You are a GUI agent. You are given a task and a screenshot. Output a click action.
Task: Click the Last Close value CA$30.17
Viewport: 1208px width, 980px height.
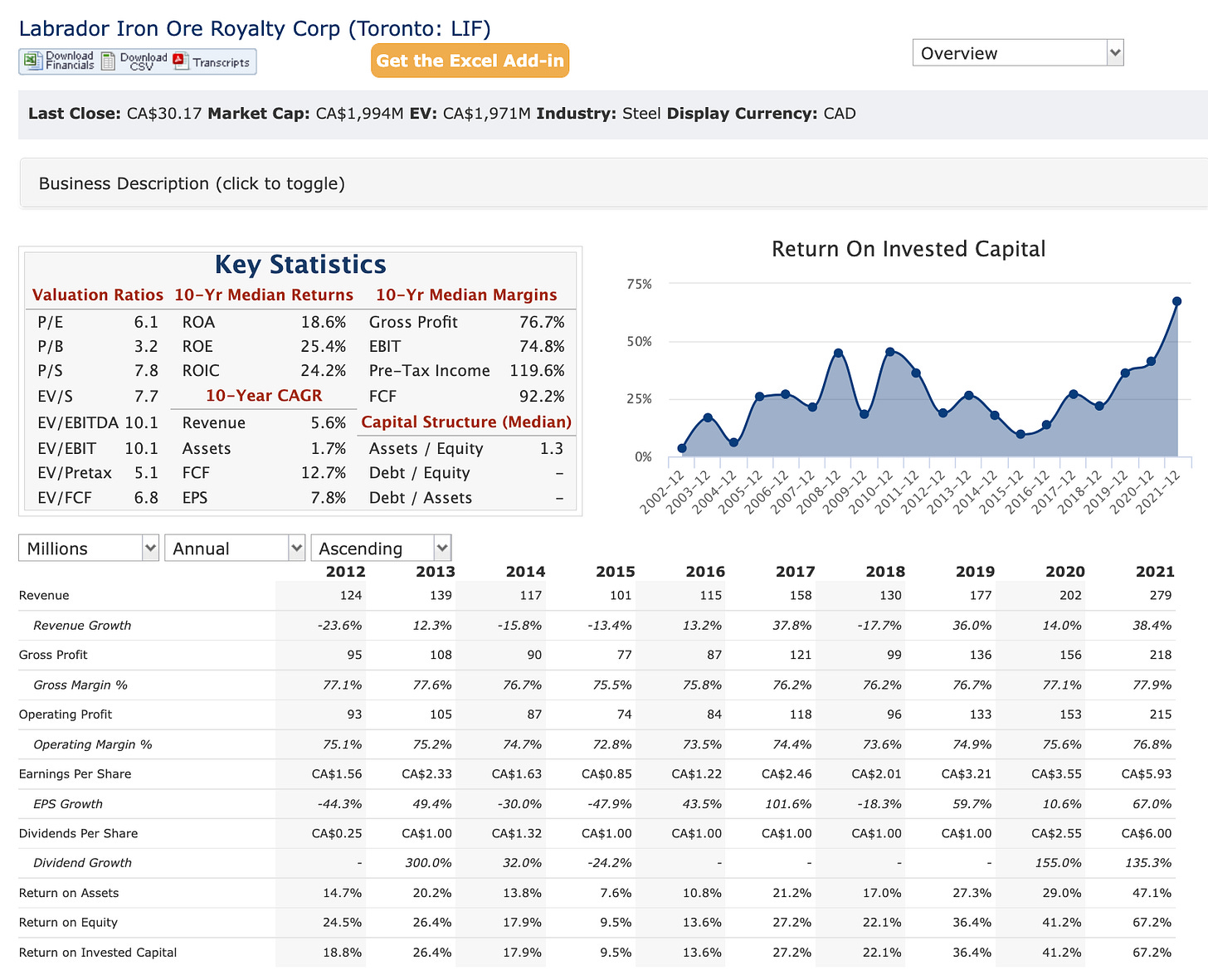(164, 114)
